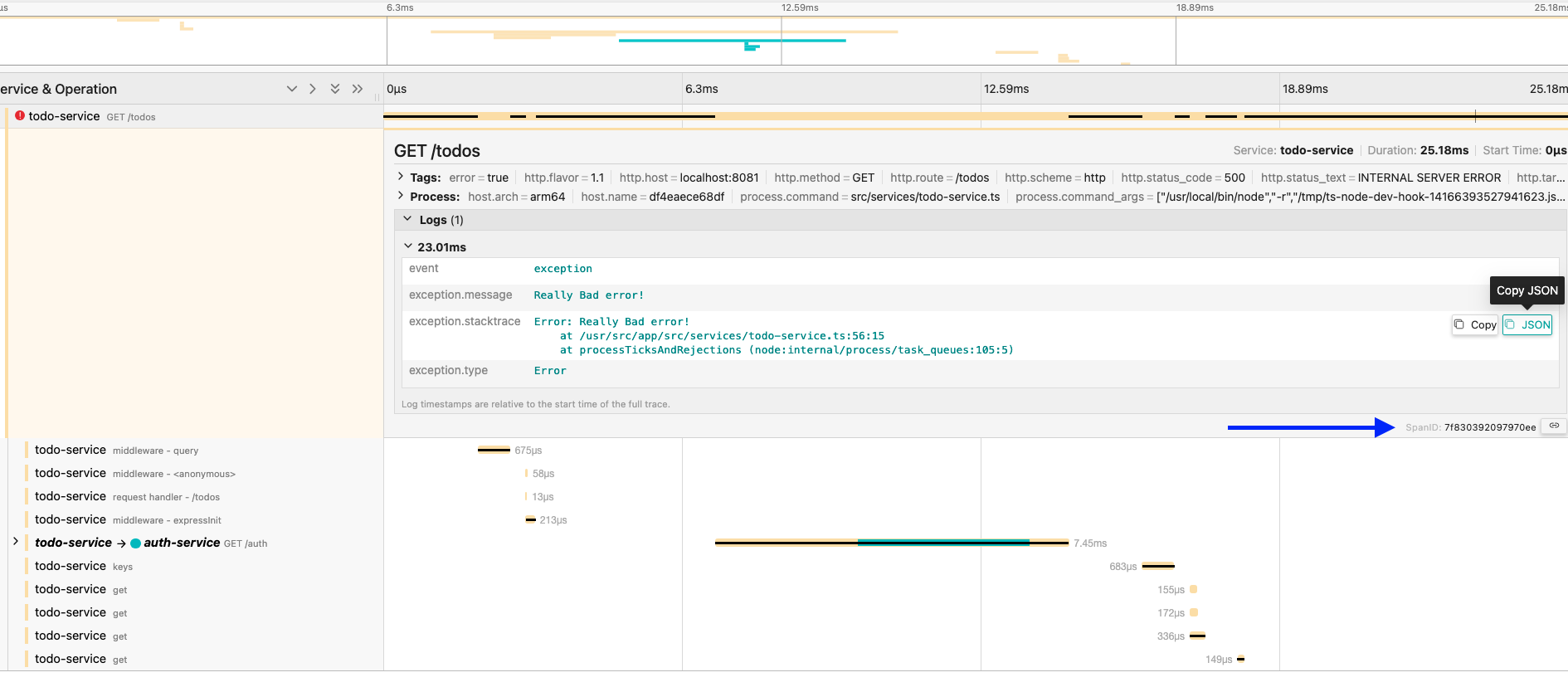This screenshot has height=687, width=1568.
Task: Expand the Tags row
Action: [x=401, y=177]
